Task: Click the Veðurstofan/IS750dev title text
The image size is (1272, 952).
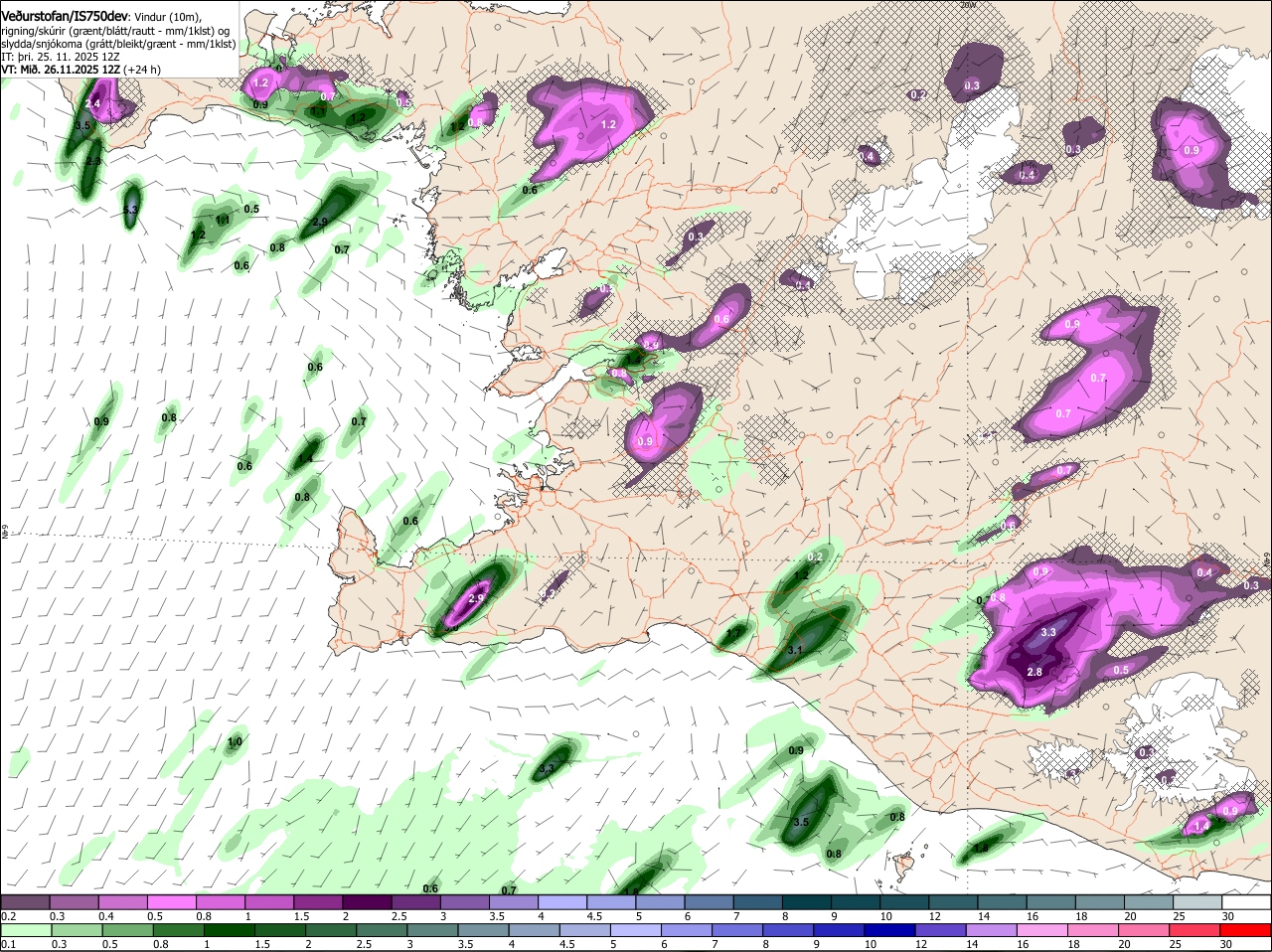Action: [x=65, y=17]
